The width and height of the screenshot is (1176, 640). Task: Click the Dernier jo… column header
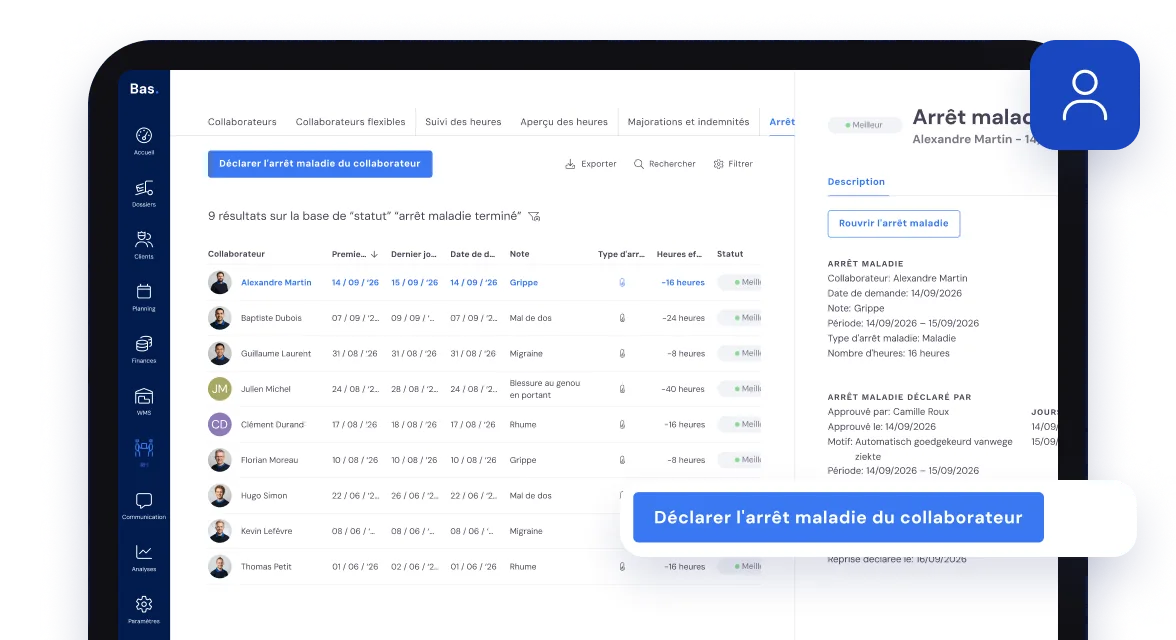pos(413,254)
